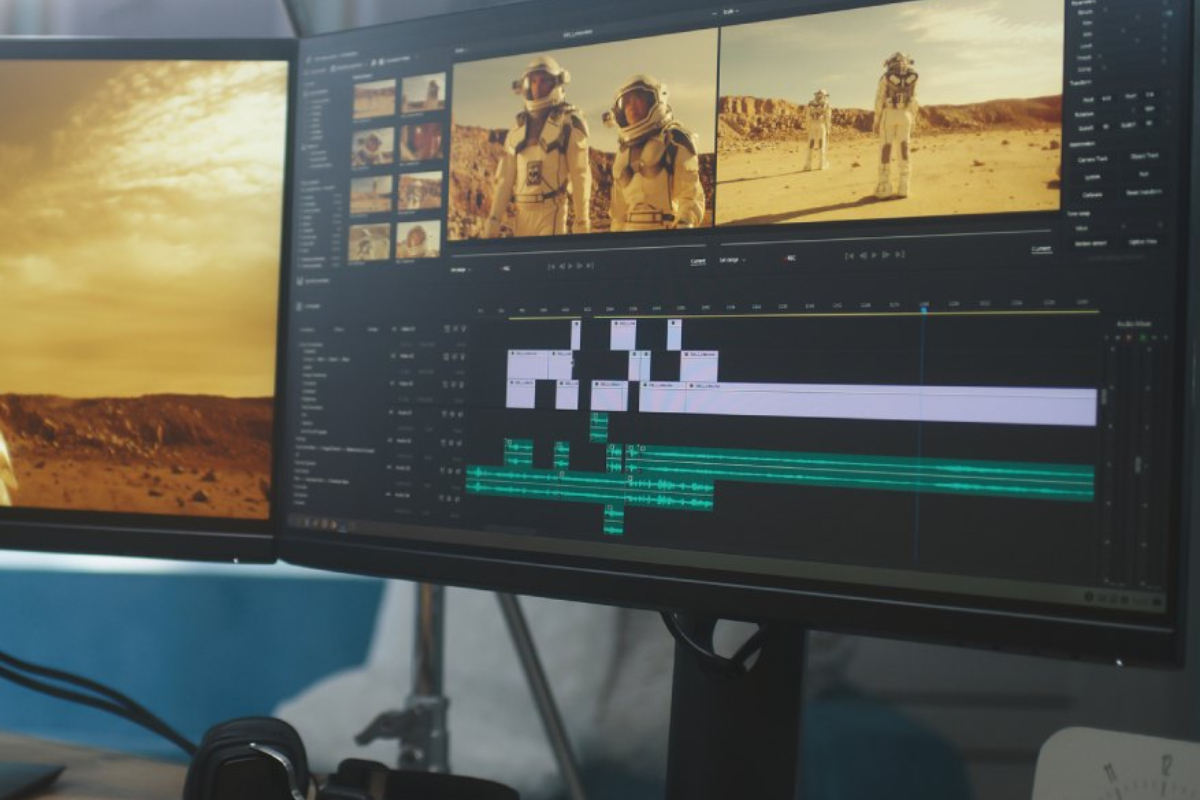The width and height of the screenshot is (1200, 800).
Task: Step forward one frame in left viewer
Action: coord(580,266)
